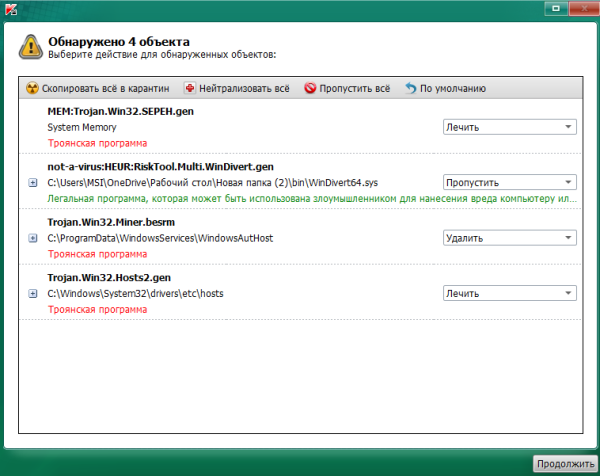Close the scan results window

[584, 8]
